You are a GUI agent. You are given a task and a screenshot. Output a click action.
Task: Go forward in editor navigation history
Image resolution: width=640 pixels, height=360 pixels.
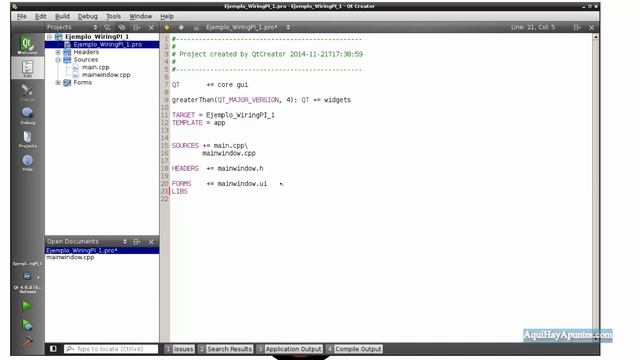pos(181,27)
